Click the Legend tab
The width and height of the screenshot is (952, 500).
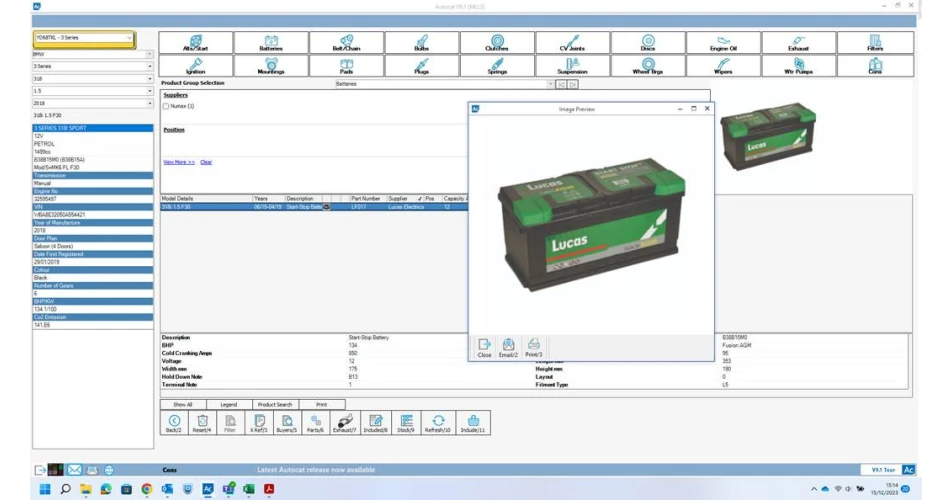[x=229, y=404]
